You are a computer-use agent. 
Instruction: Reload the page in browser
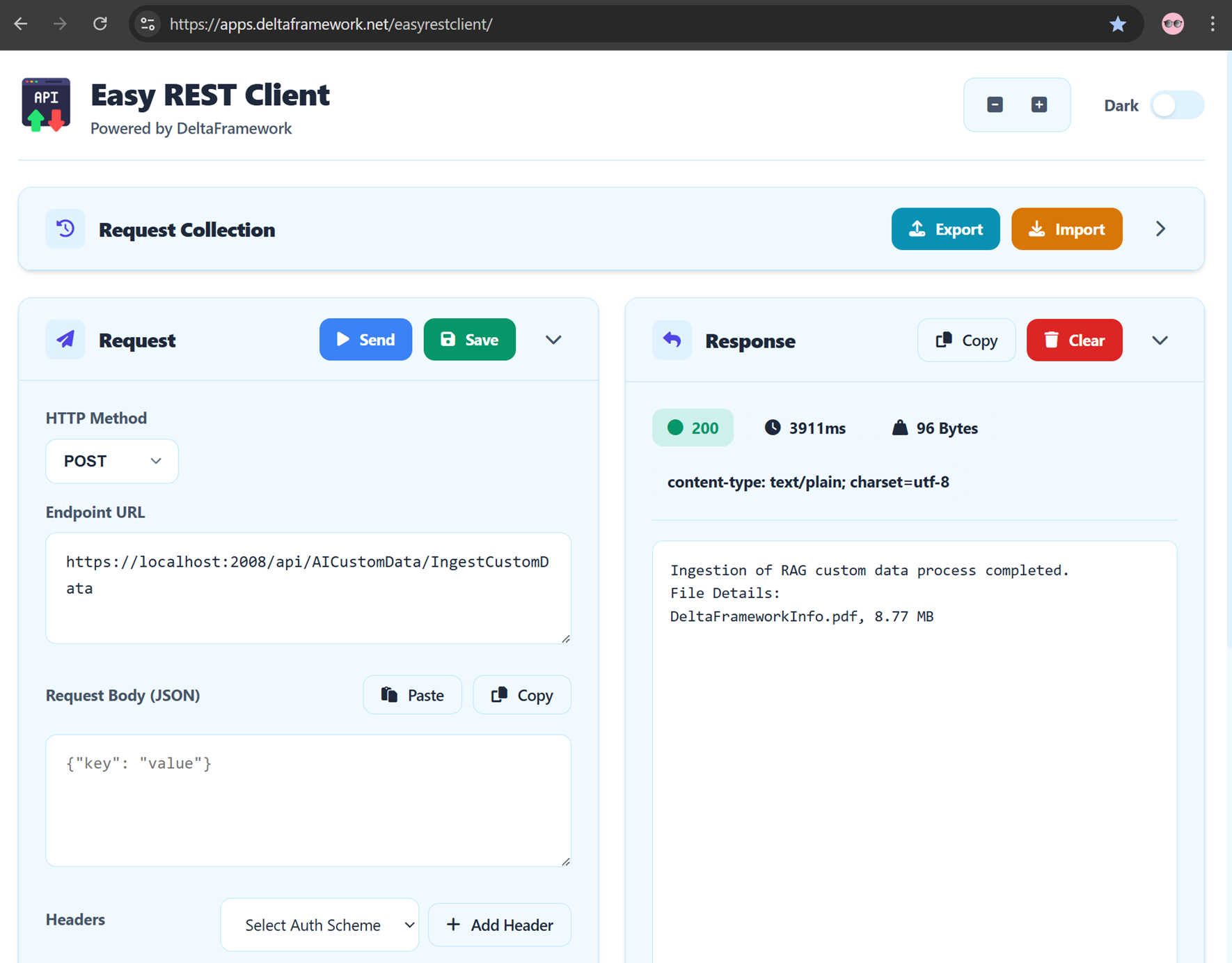click(100, 24)
